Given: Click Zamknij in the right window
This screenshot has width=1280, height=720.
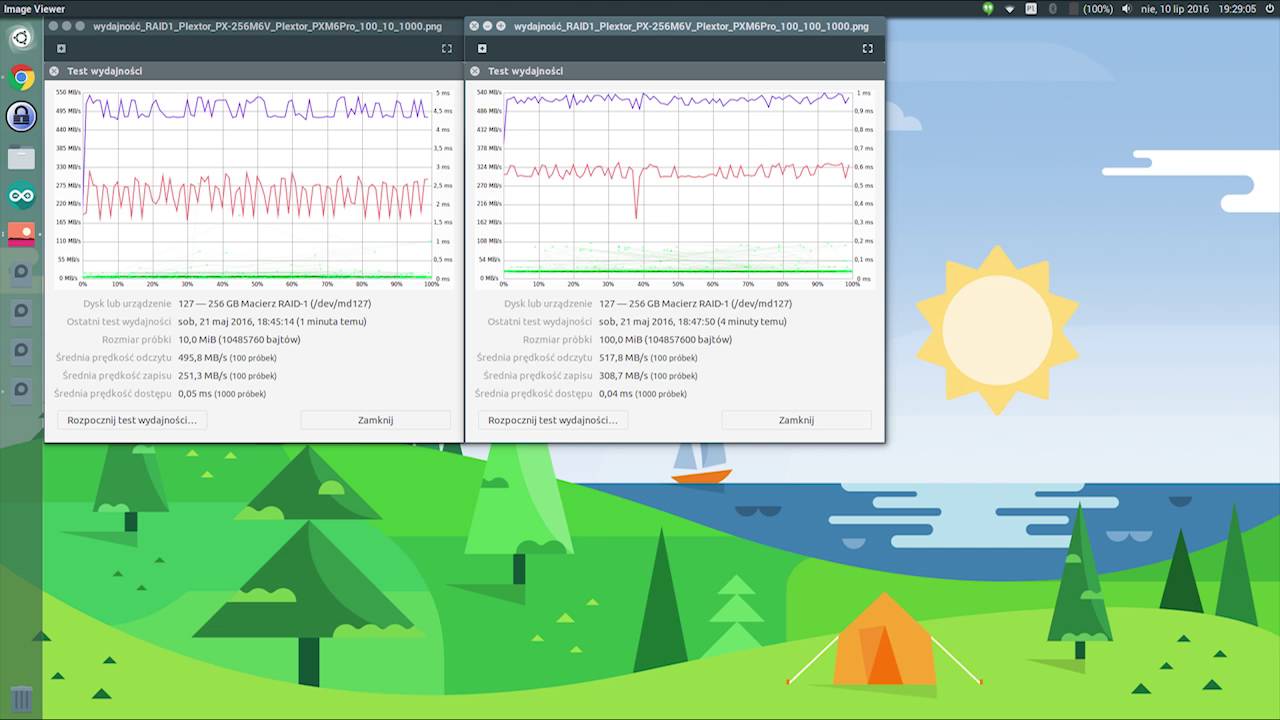Looking at the screenshot, I should 796,420.
